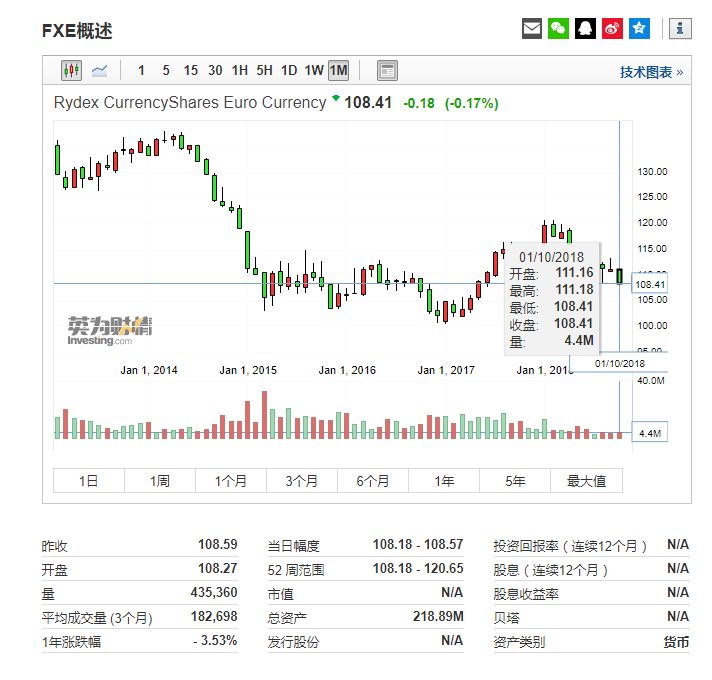
Task: Click the 开盘 value 108.27
Action: (218, 568)
